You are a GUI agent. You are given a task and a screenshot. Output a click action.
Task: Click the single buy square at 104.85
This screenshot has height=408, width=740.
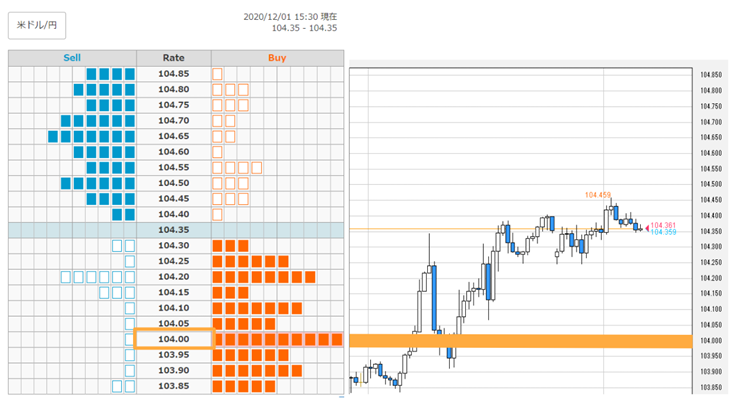pyautogui.click(x=217, y=74)
